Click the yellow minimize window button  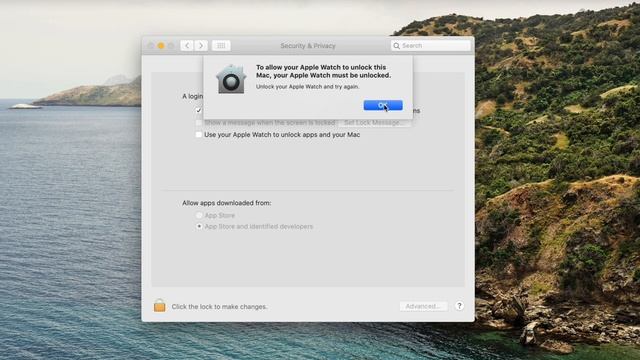tap(161, 46)
